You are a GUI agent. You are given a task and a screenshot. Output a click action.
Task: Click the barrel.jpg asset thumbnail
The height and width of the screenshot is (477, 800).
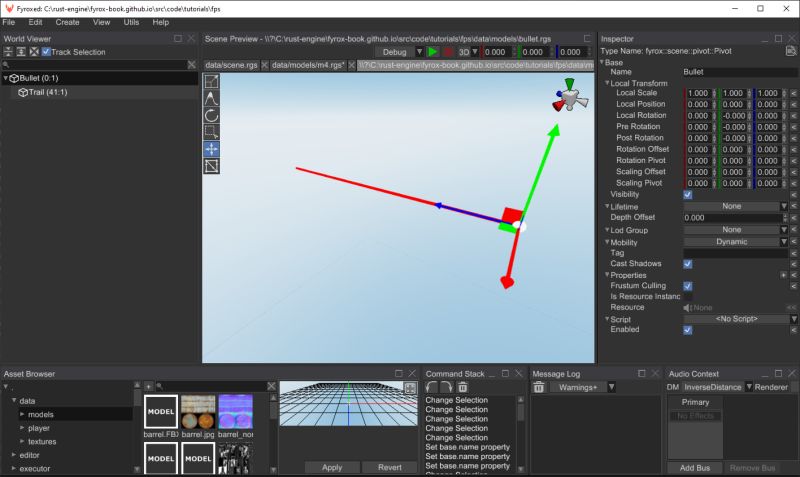point(198,411)
